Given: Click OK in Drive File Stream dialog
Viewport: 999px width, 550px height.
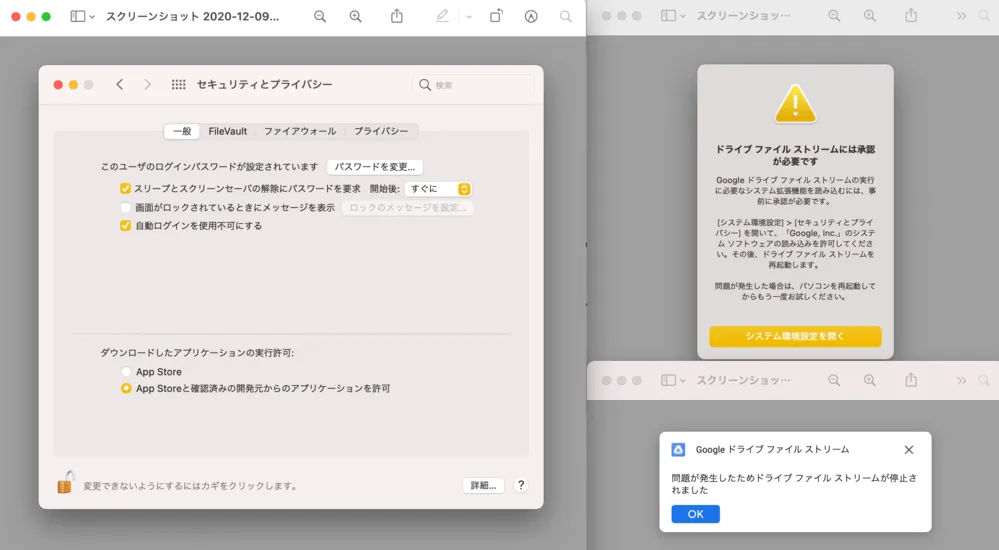Looking at the screenshot, I should [696, 514].
